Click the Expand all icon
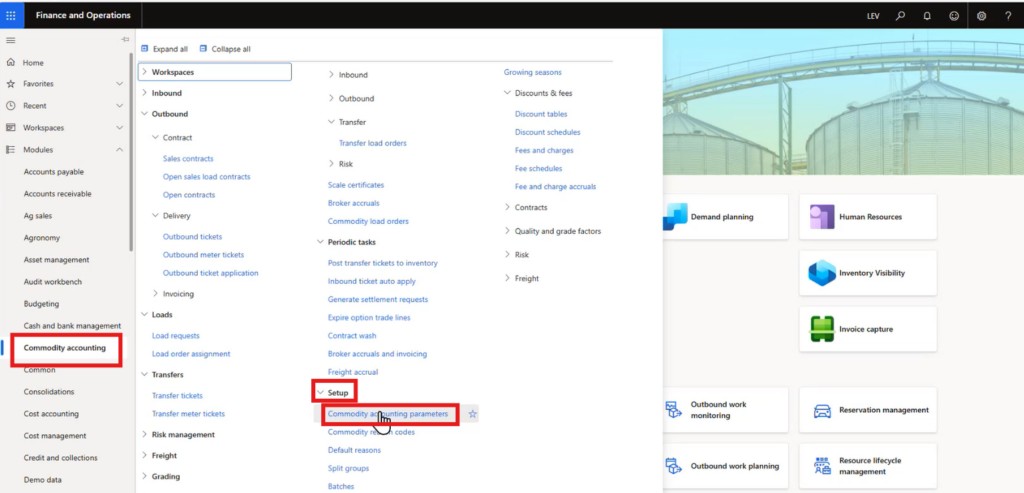Viewport: 1024px width, 493px height. (x=145, y=49)
